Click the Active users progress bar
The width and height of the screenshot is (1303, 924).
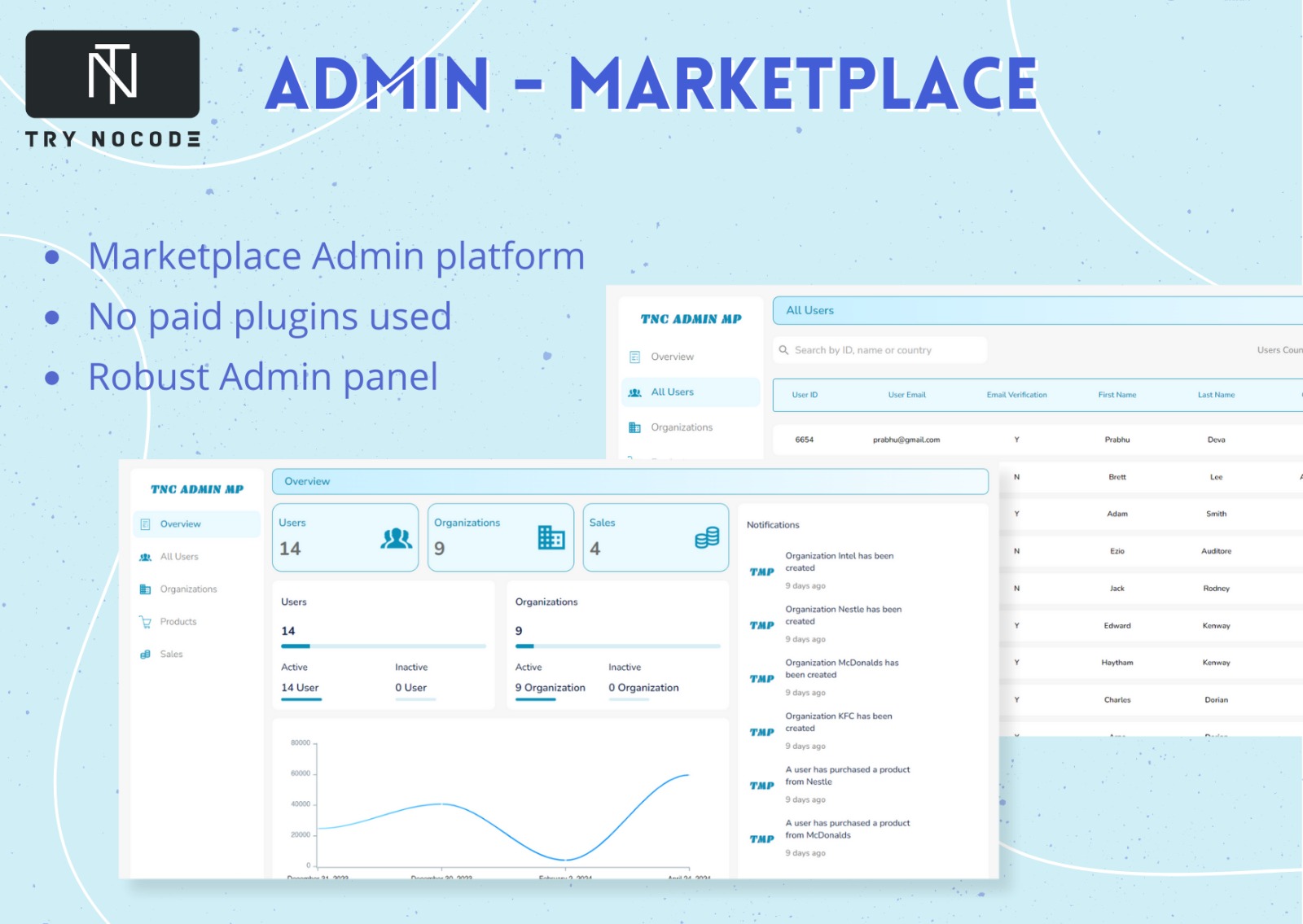[x=301, y=701]
